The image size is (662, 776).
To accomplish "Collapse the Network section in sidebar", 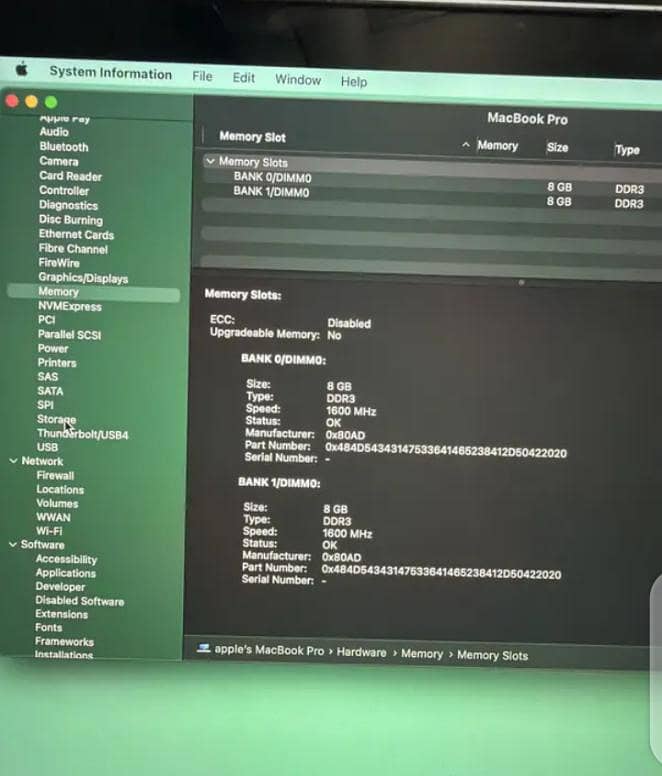I will pos(13,461).
